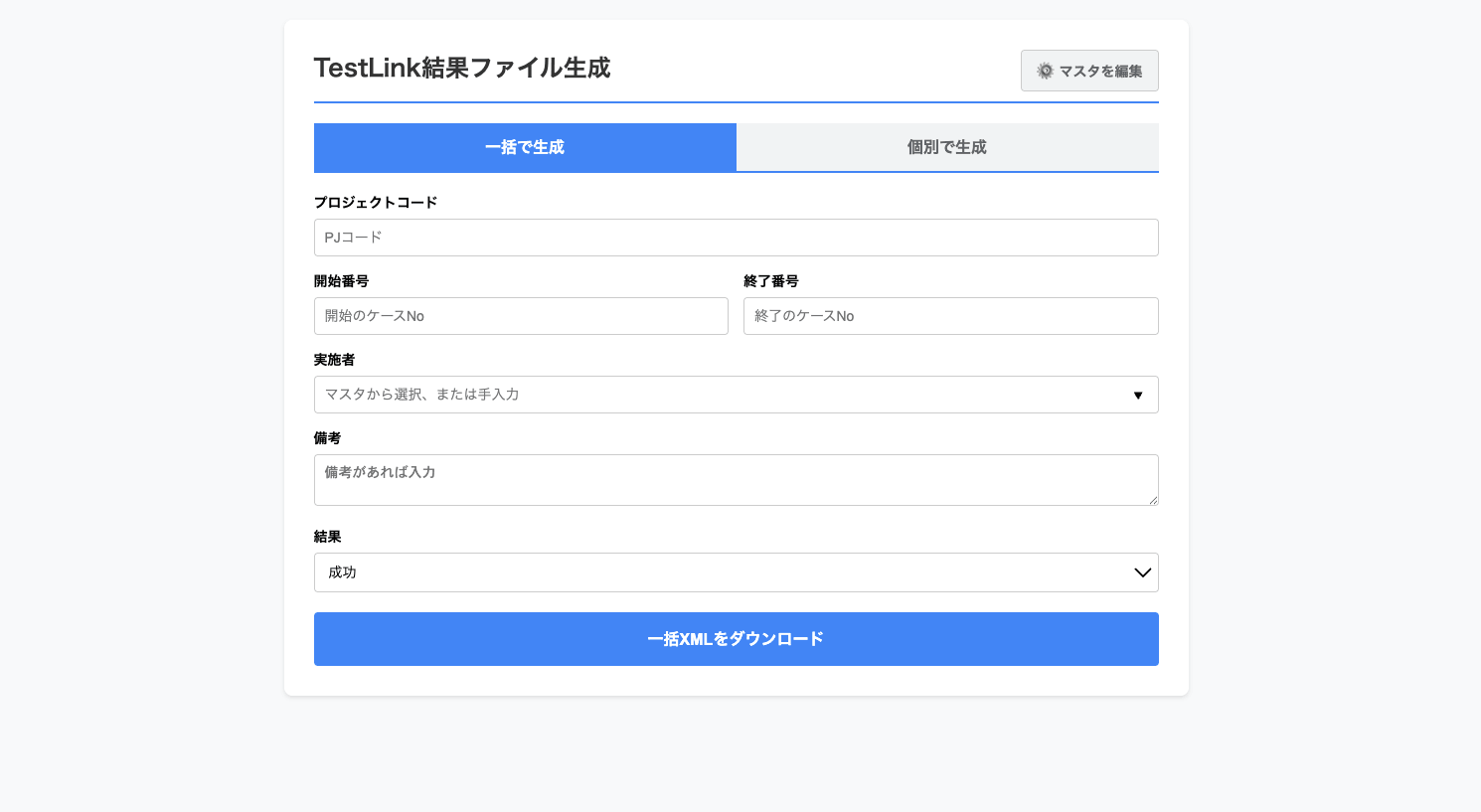Expand the 実施者 dropdown arrow
1481x812 pixels.
coord(1138,396)
